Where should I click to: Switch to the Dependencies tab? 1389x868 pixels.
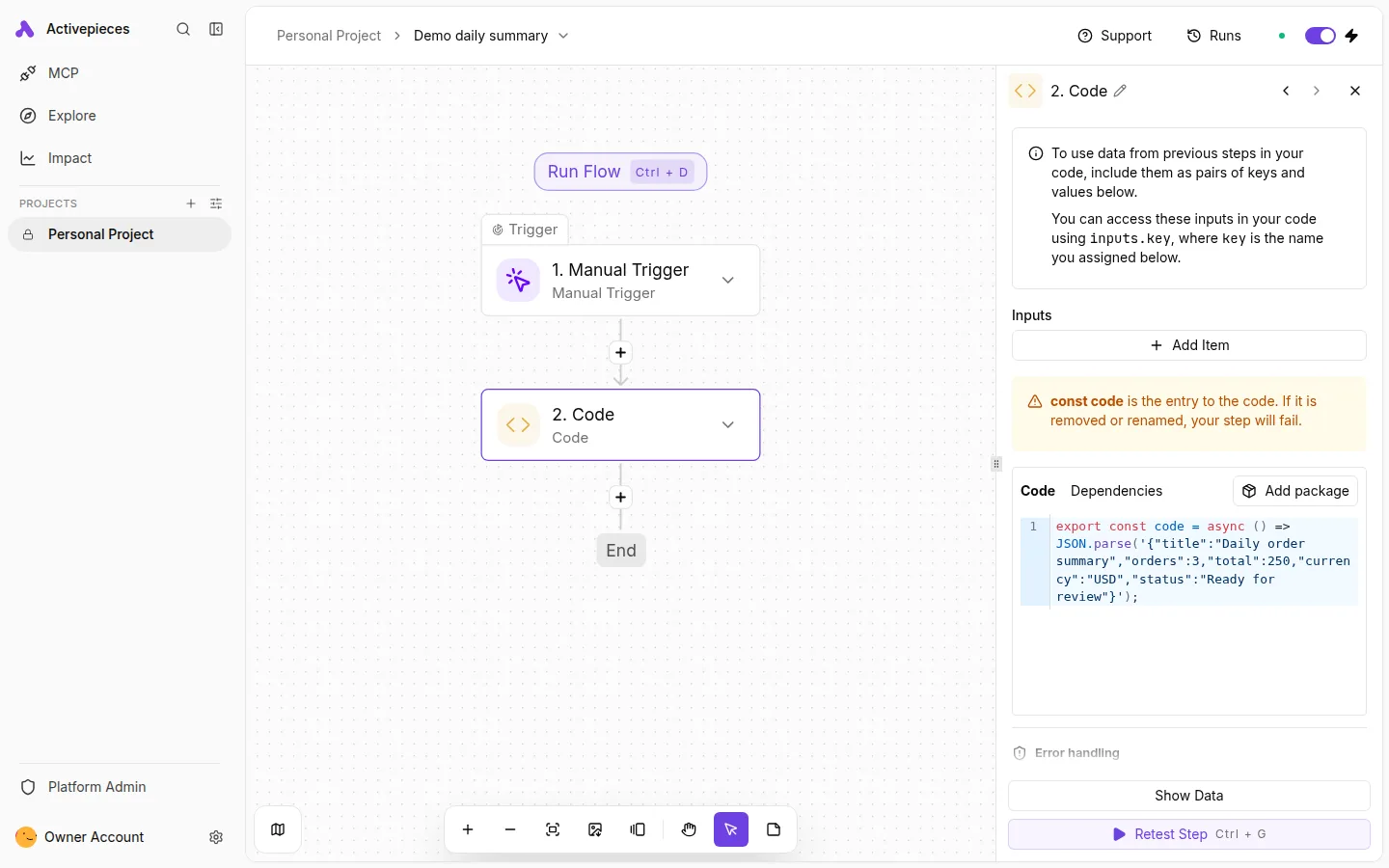click(1116, 491)
